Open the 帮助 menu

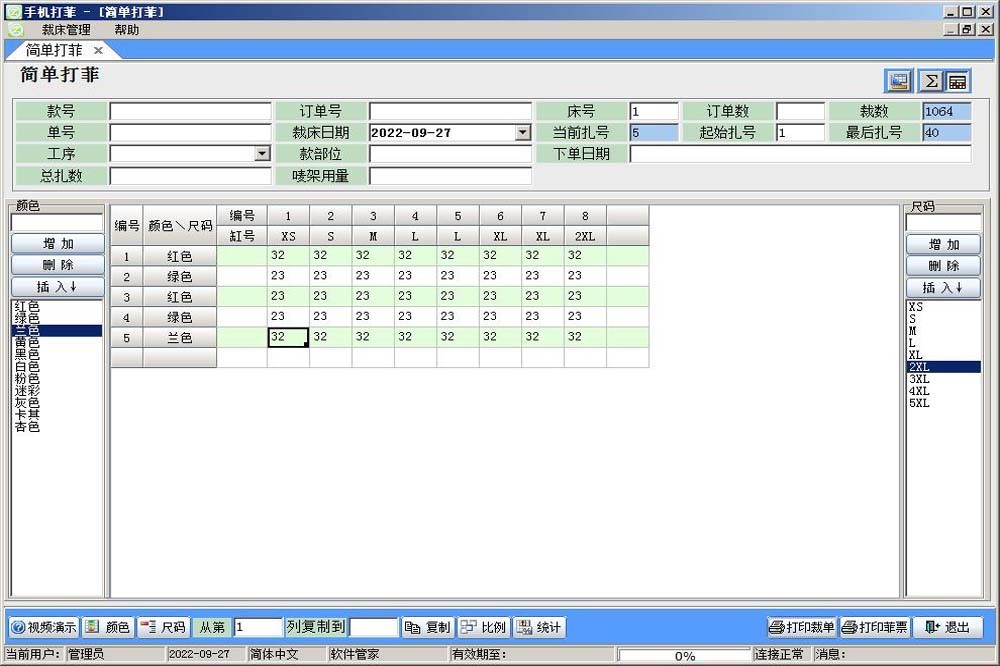(x=127, y=30)
